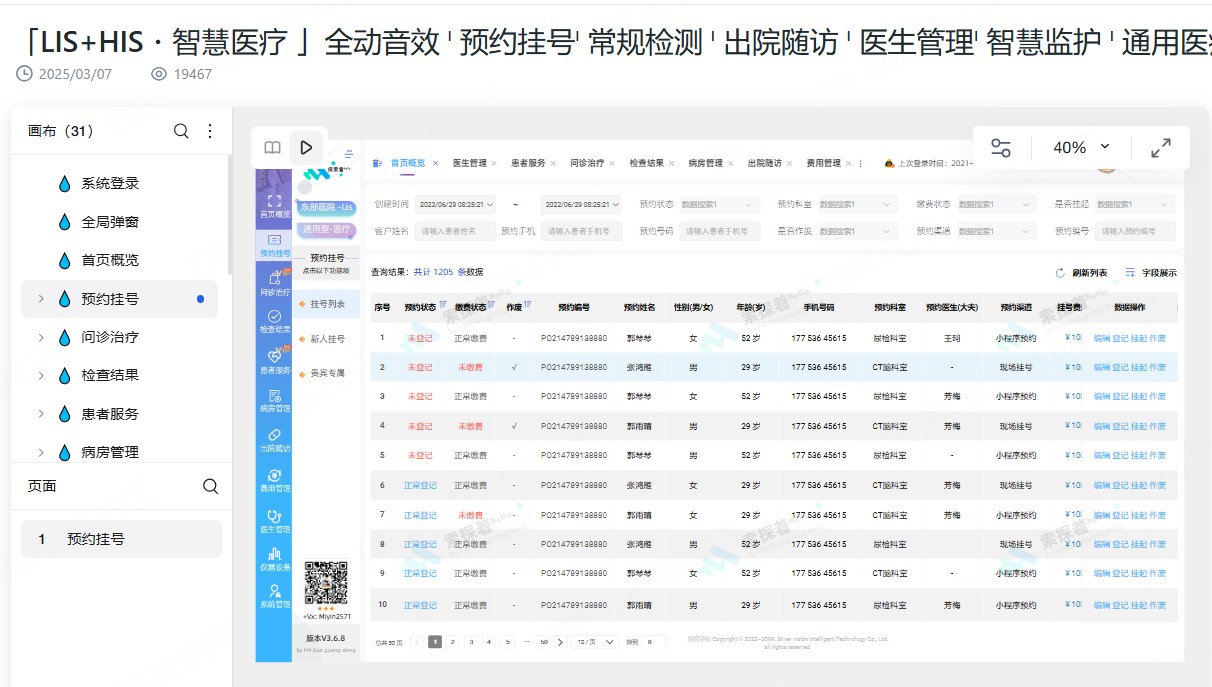Open the 贵宾专属 submenu item
1212x687 pixels.
(327, 373)
